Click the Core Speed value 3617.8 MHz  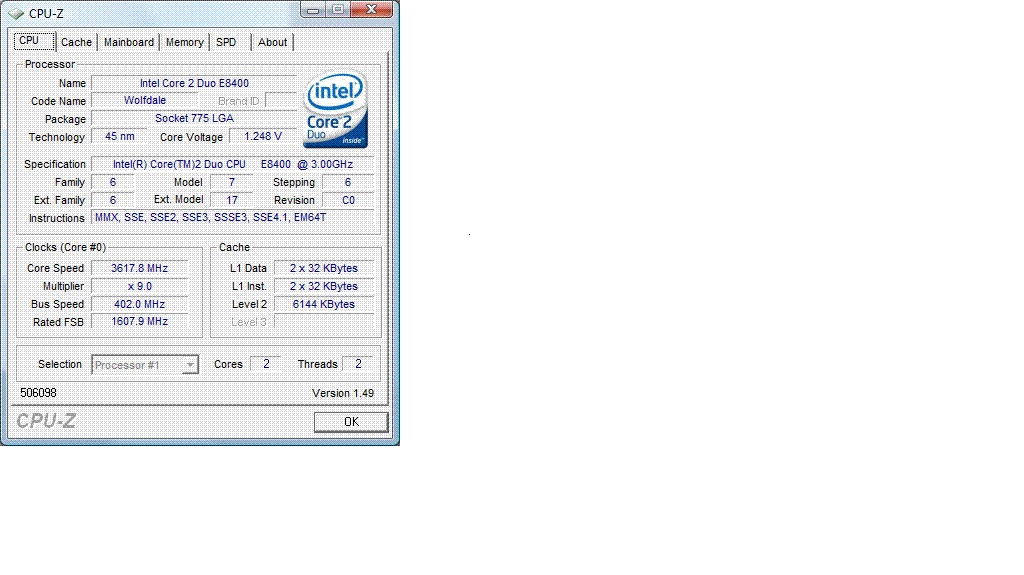(140, 269)
